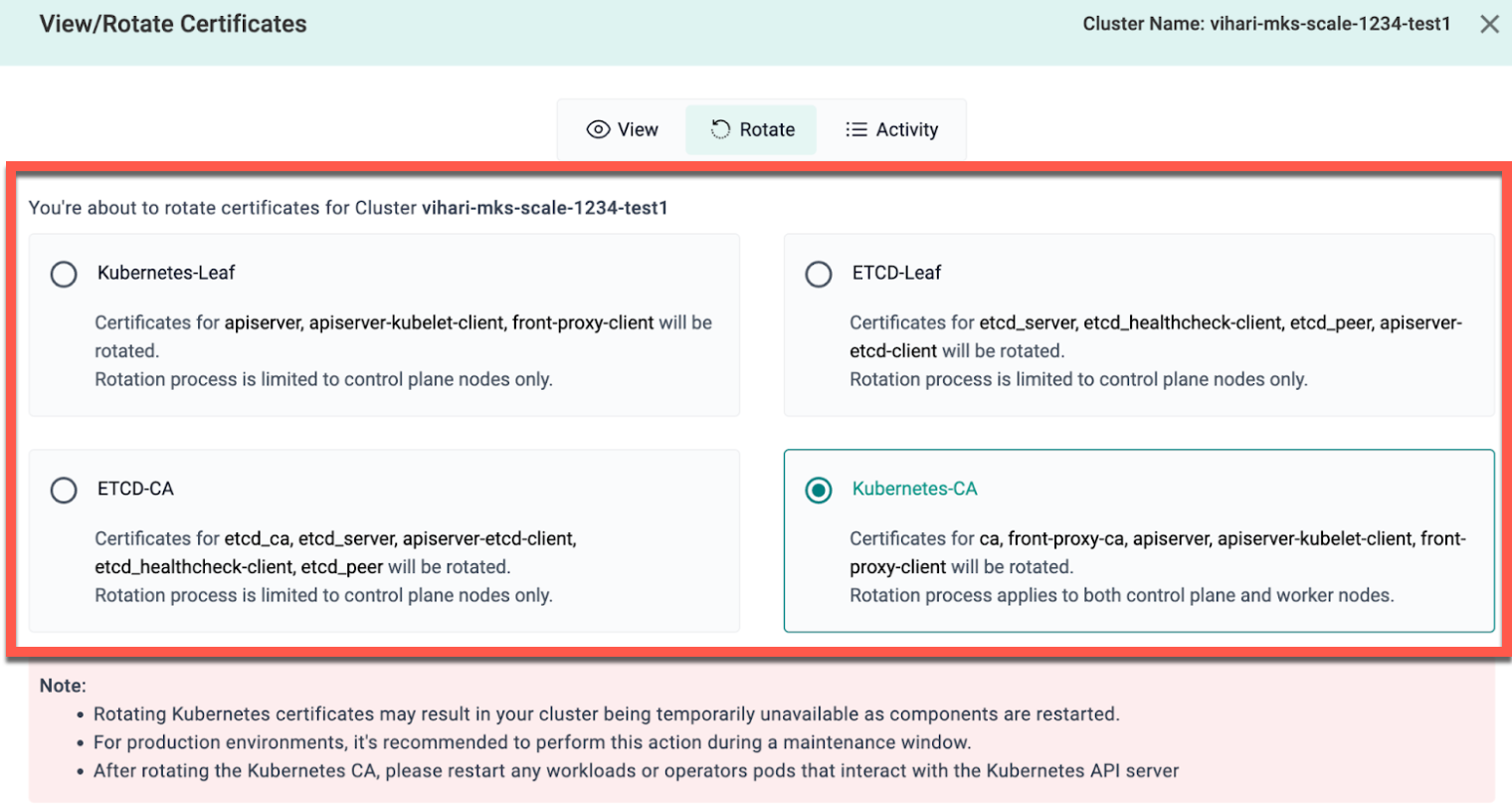Open the Activity tab
Image resolution: width=1512 pixels, height=804 pixels.
(x=891, y=129)
